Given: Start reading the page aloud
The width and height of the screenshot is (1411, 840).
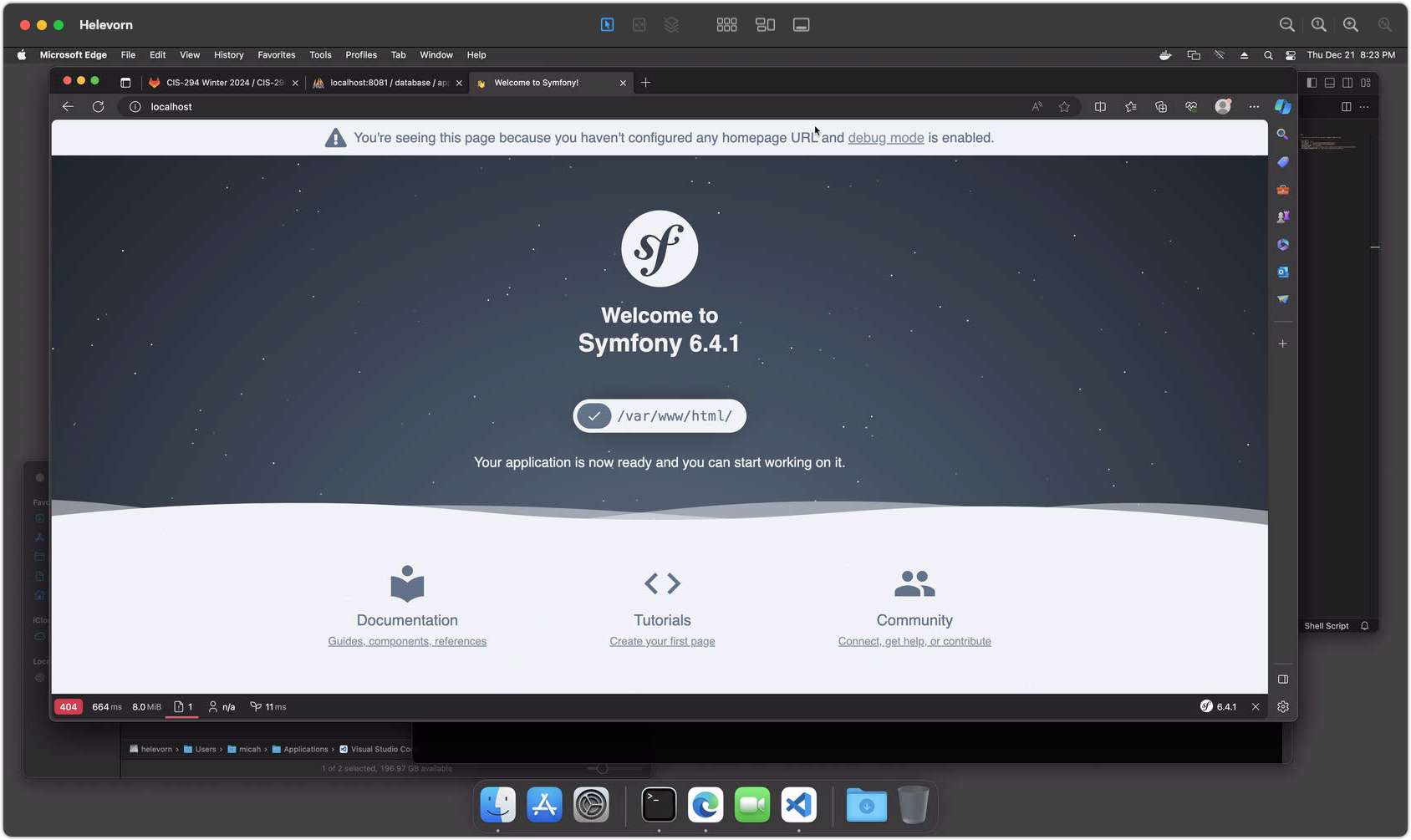Looking at the screenshot, I should point(1037,106).
